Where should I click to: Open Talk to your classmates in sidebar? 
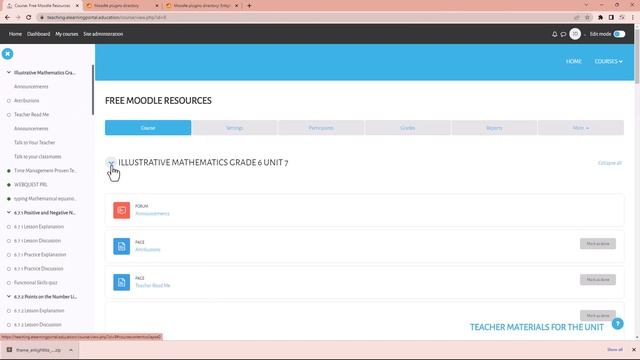pos(38,157)
